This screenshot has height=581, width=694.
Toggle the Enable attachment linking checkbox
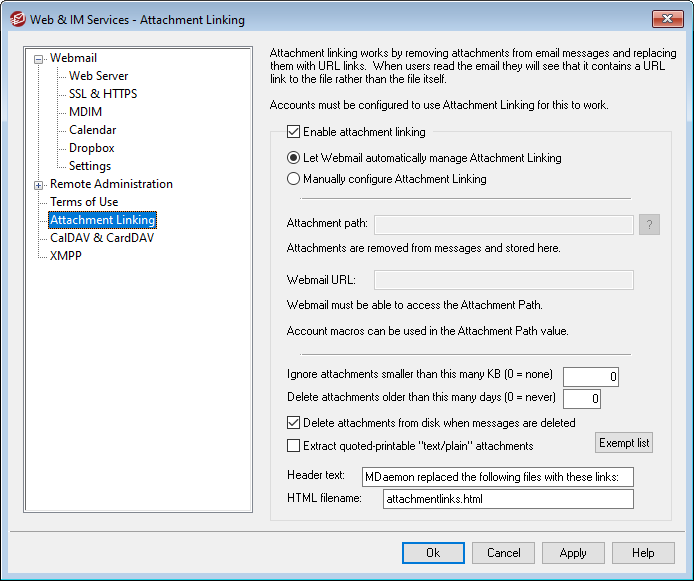click(293, 131)
